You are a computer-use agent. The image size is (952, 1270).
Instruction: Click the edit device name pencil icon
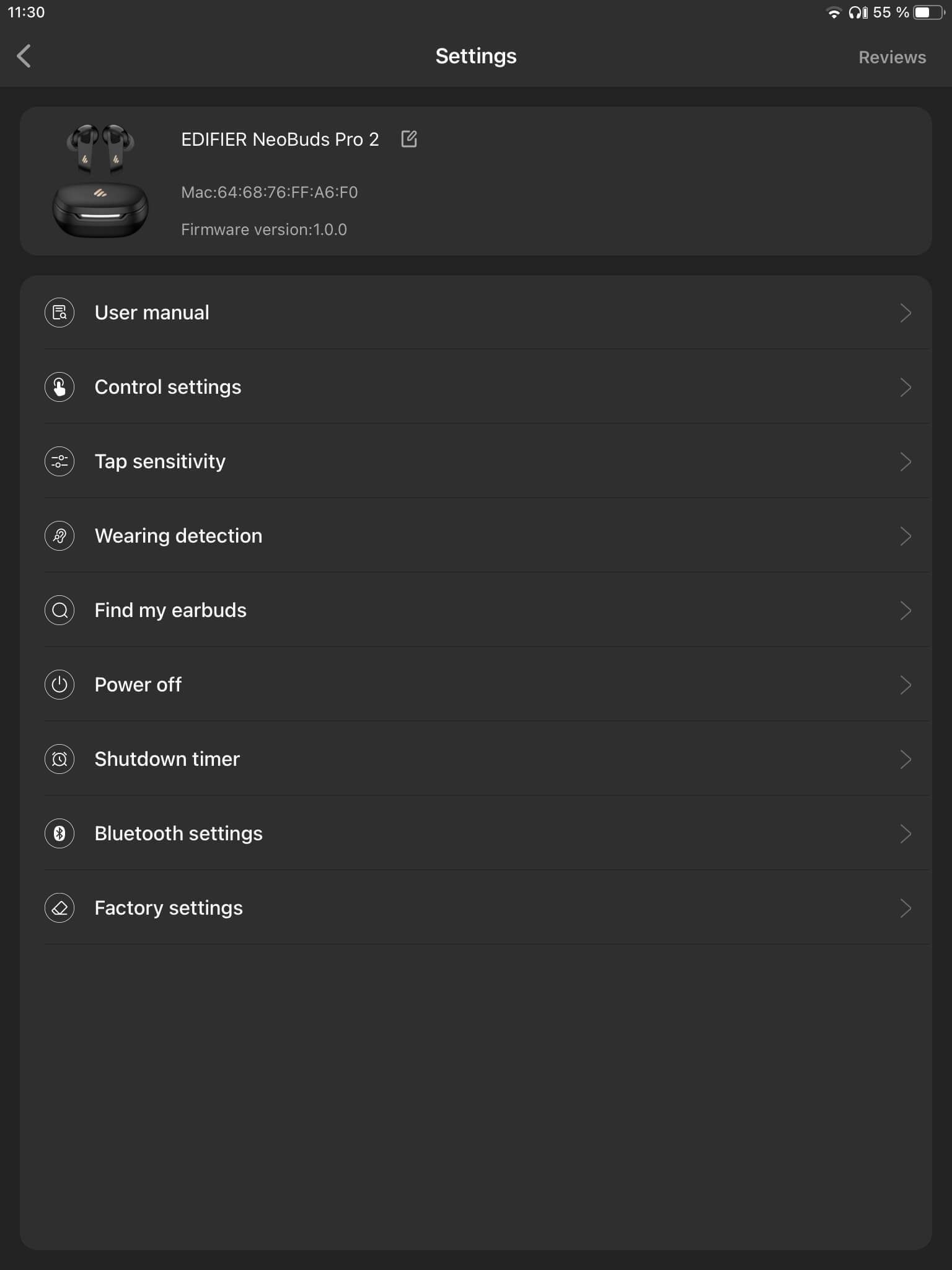point(409,139)
